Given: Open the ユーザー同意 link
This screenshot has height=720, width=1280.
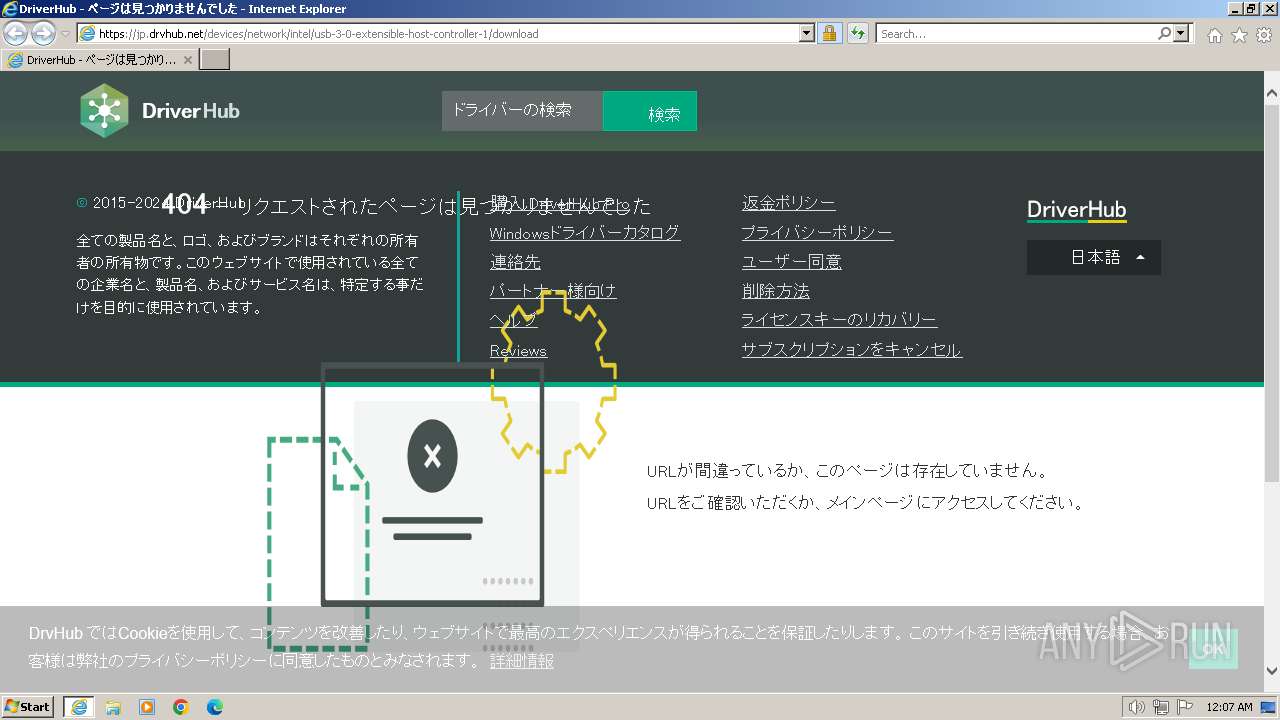Looking at the screenshot, I should click(791, 262).
